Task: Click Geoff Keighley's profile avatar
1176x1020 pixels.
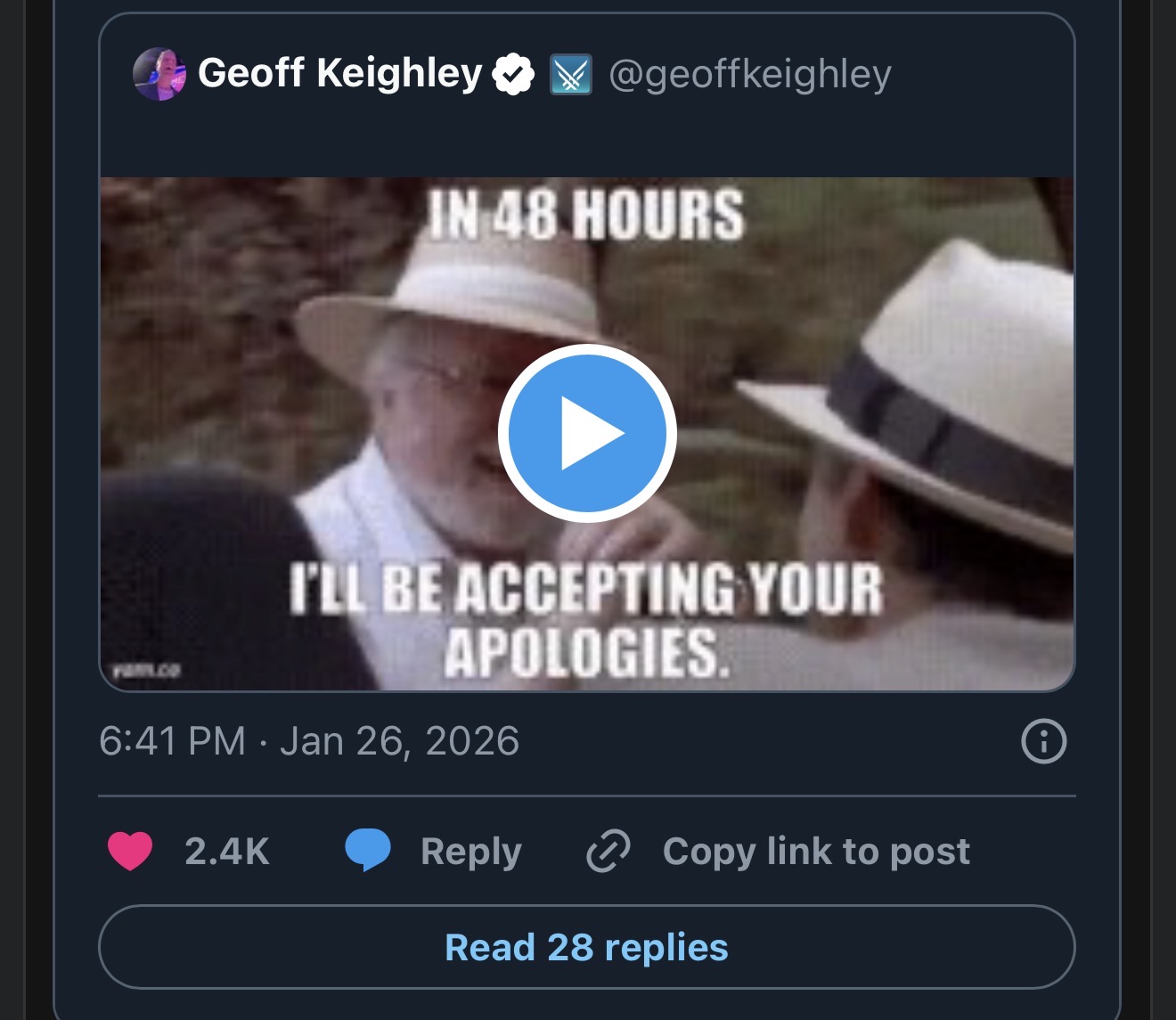Action: [x=159, y=74]
